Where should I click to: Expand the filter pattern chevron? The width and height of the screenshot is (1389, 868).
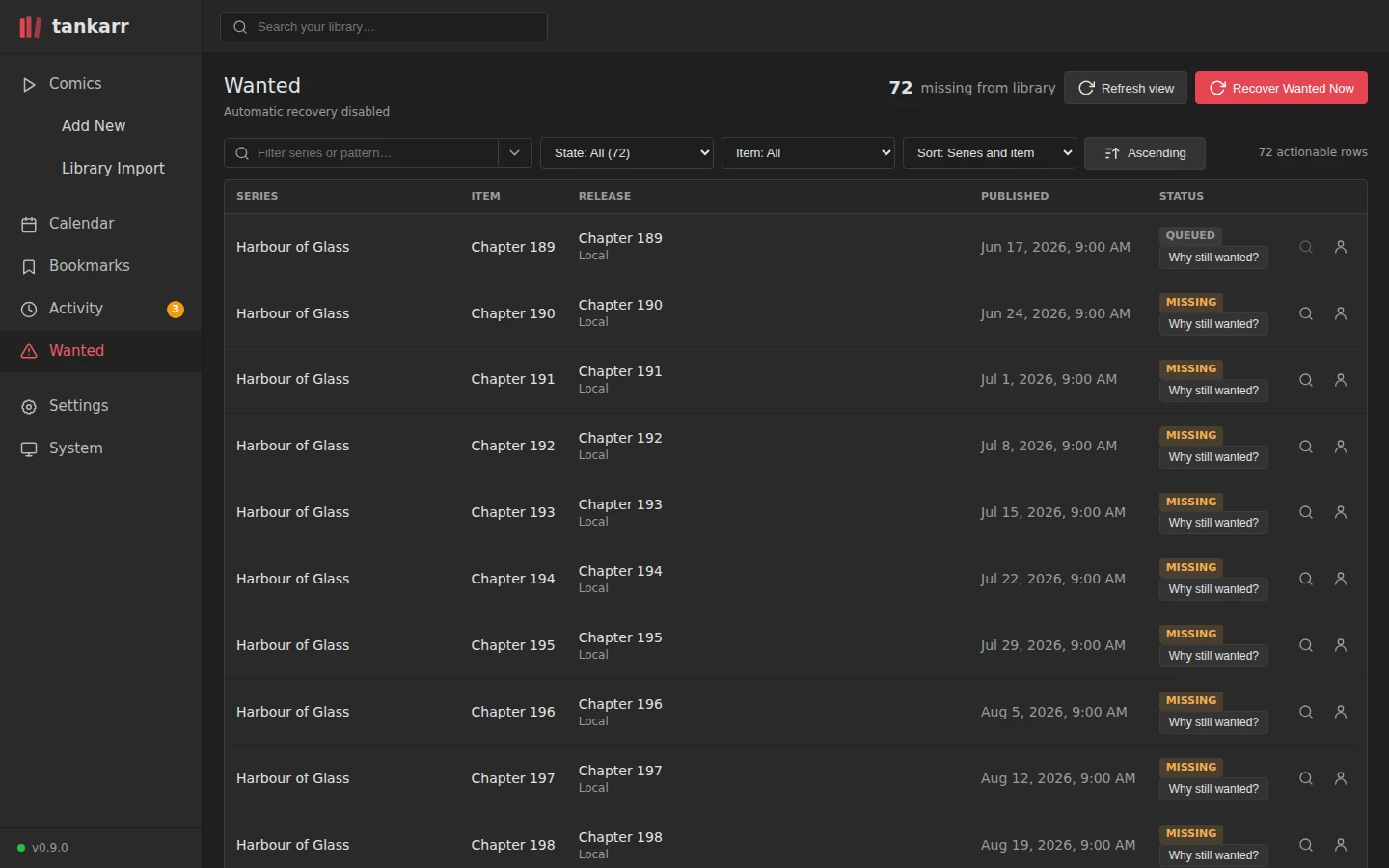515,153
